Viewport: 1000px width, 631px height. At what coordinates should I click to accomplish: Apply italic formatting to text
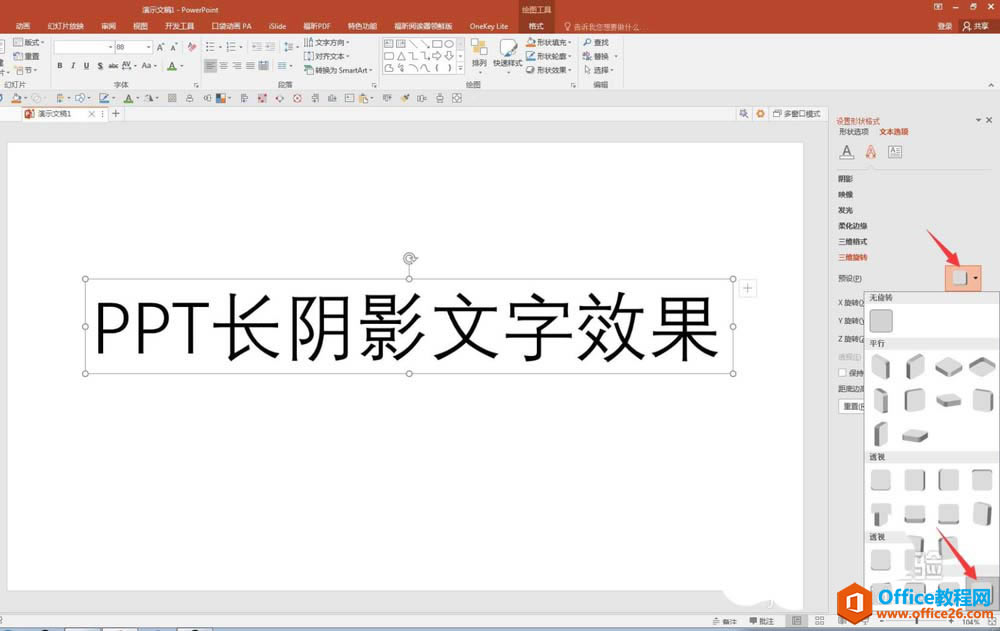pyautogui.click(x=73, y=66)
